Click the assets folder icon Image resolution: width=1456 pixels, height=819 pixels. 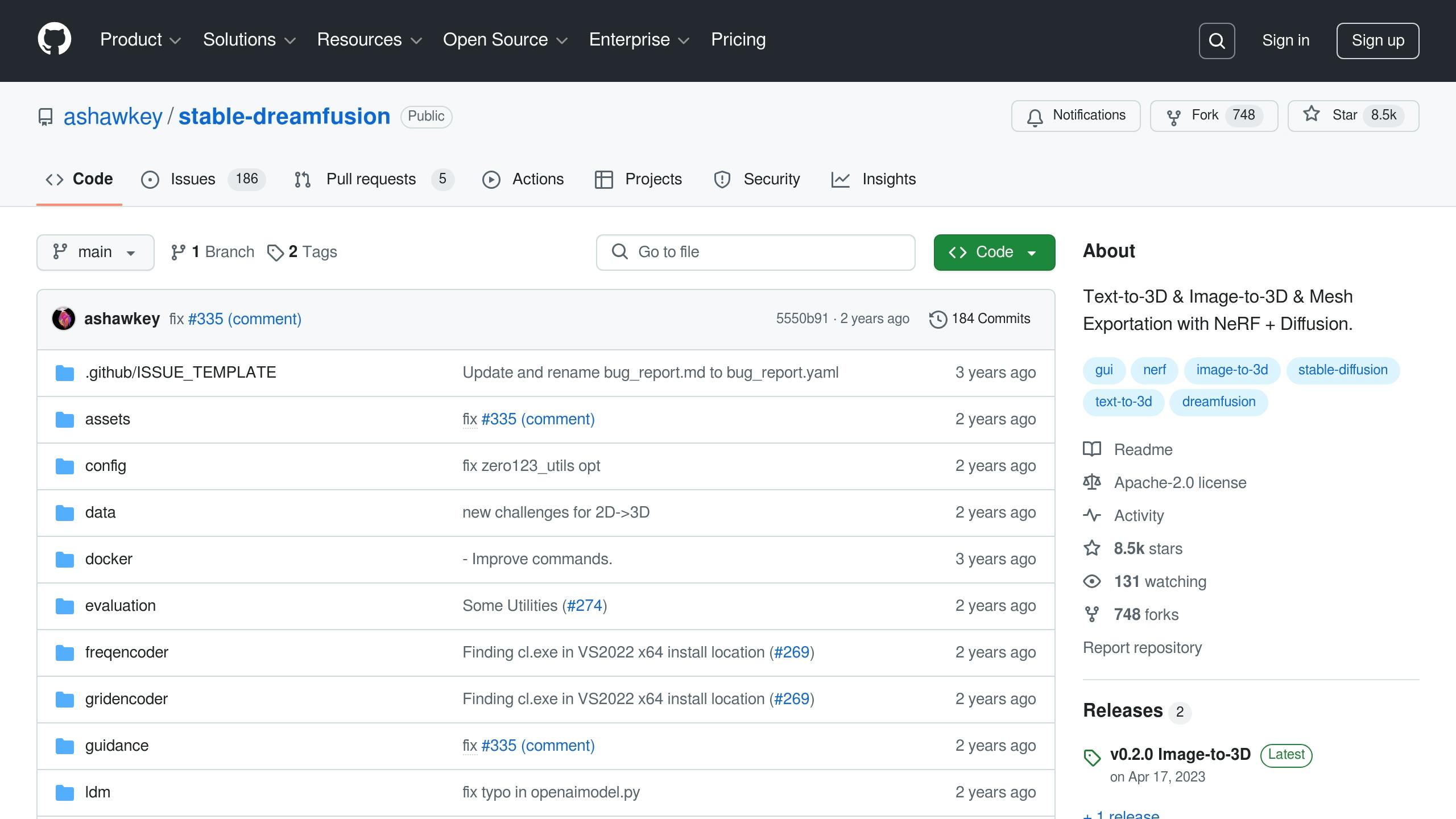pos(65,420)
